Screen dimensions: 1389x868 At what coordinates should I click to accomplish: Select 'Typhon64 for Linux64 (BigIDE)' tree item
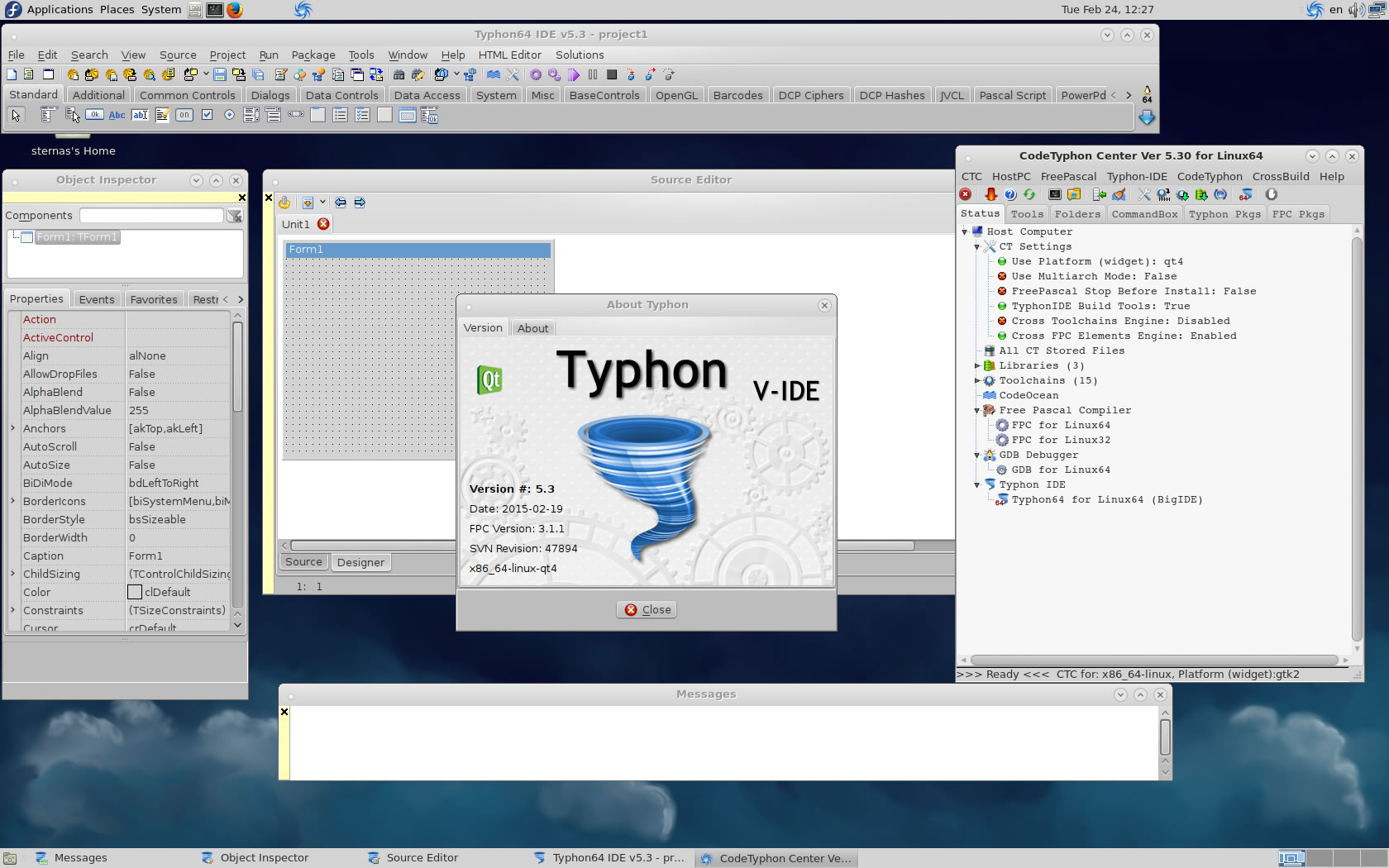(1106, 499)
